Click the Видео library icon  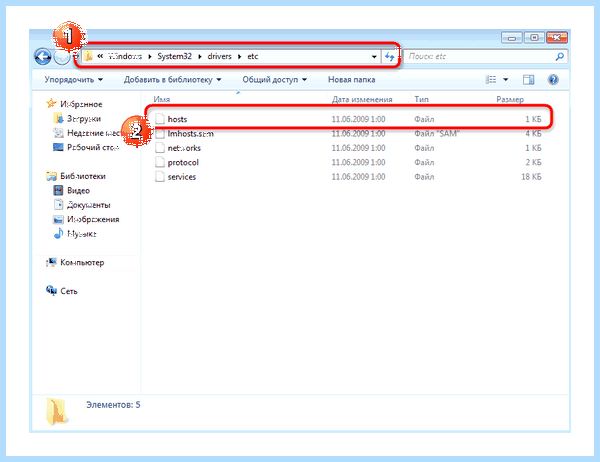tap(58, 190)
